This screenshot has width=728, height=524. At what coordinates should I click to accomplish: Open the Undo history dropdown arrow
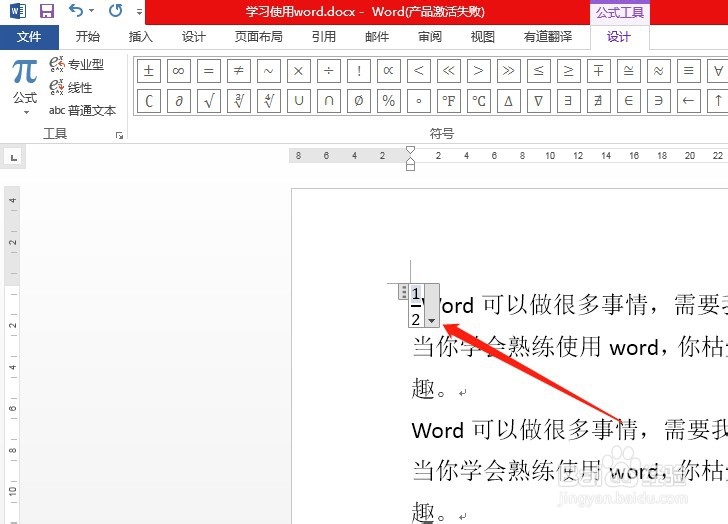[x=91, y=10]
